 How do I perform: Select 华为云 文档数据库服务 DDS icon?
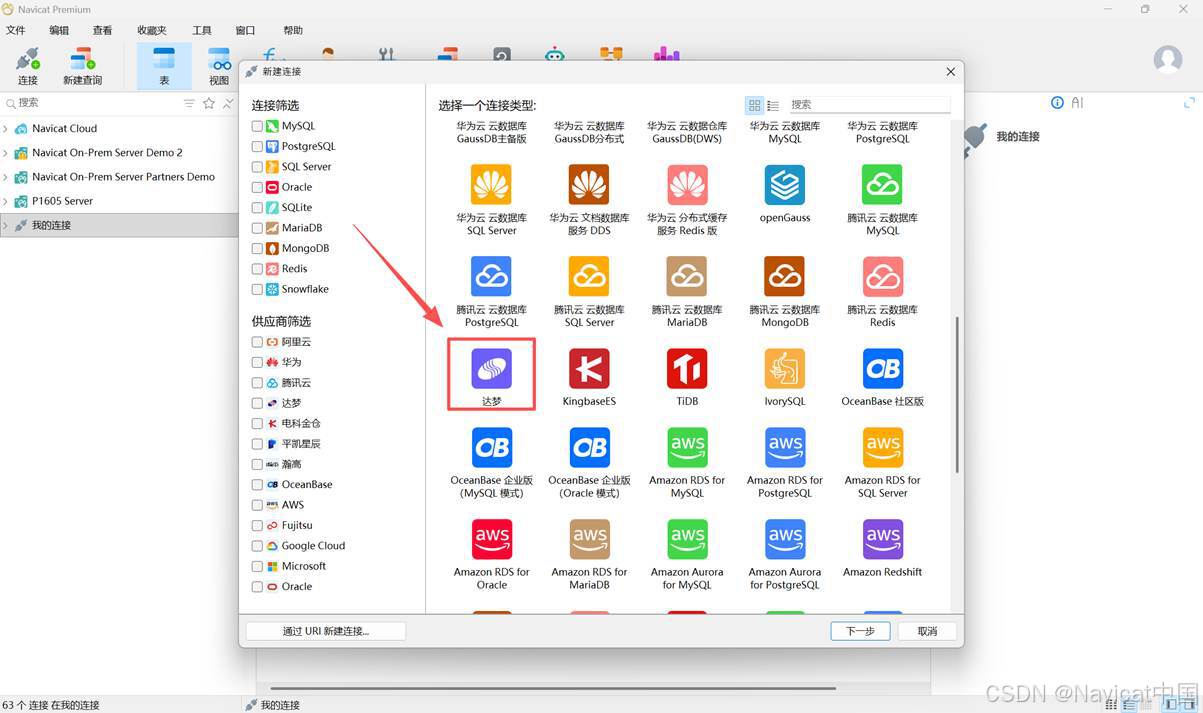click(x=589, y=185)
